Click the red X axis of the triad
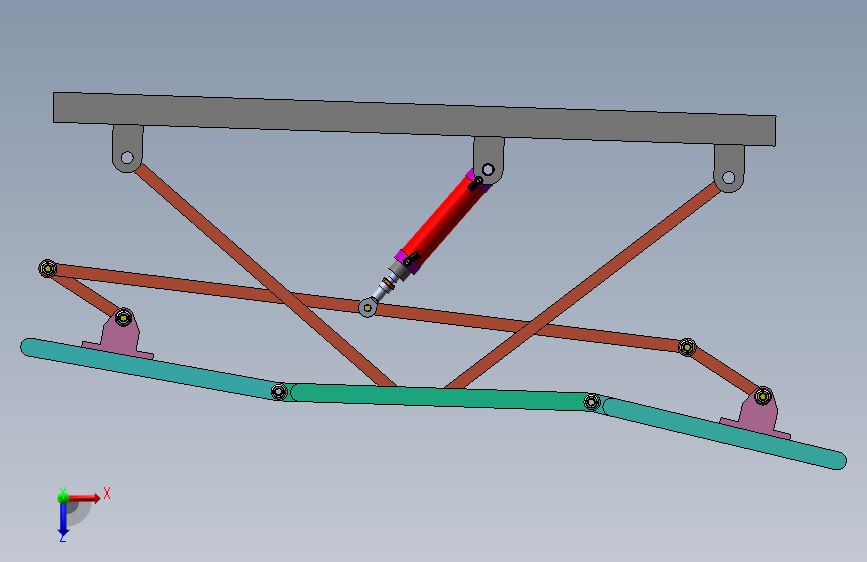The width and height of the screenshot is (867, 562). coord(84,498)
